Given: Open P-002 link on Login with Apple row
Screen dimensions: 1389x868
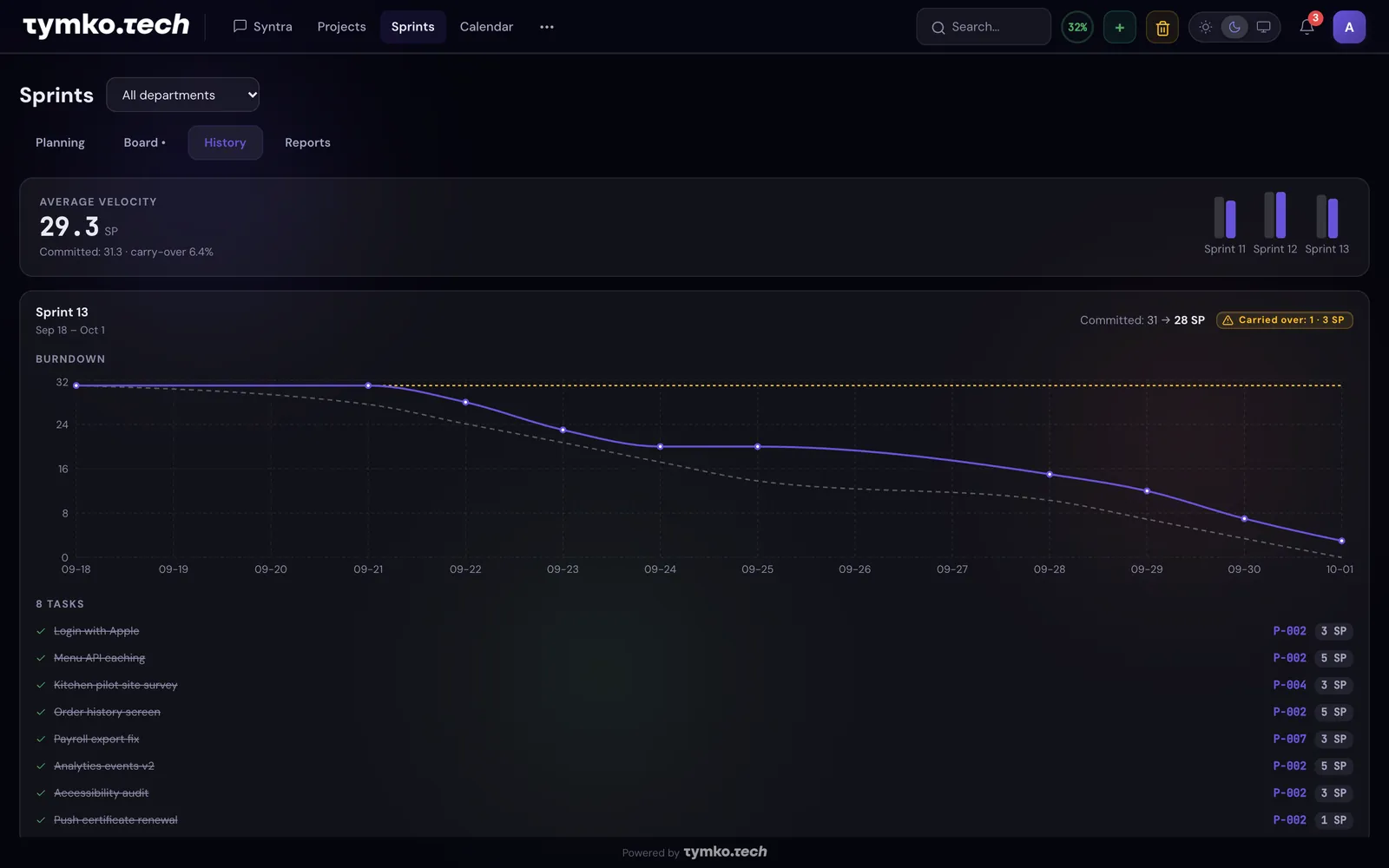Looking at the screenshot, I should coord(1289,631).
